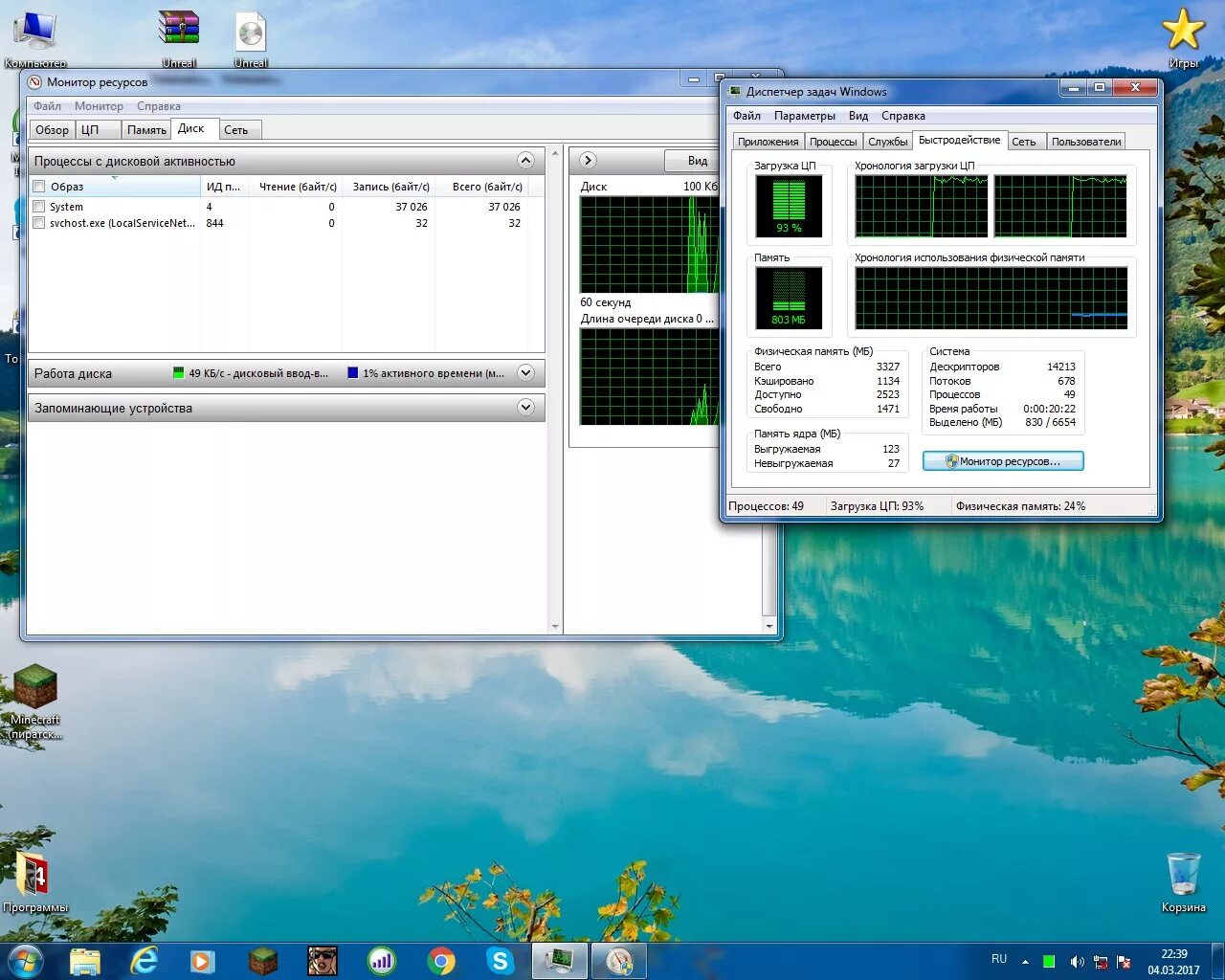The width and height of the screenshot is (1225, 980).
Task: Open Монитор menu in Resource Monitor
Action: [x=99, y=106]
